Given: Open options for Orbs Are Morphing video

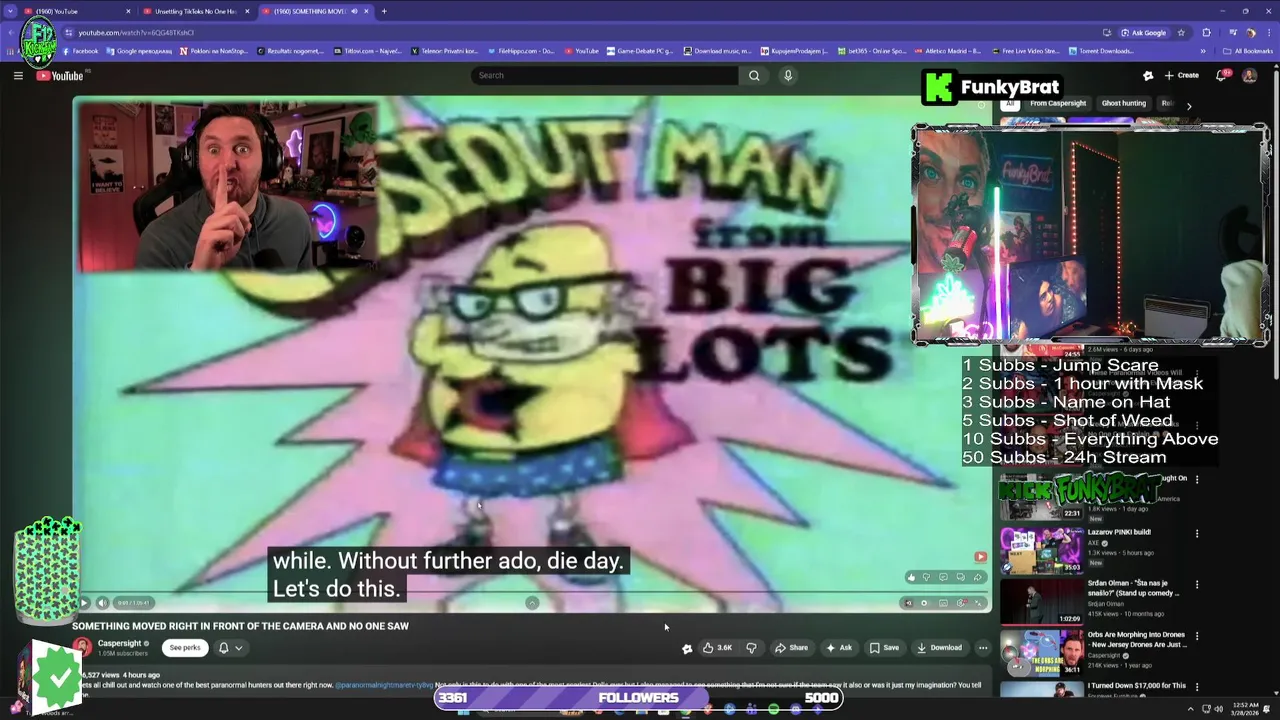Looking at the screenshot, I should tap(1197, 635).
